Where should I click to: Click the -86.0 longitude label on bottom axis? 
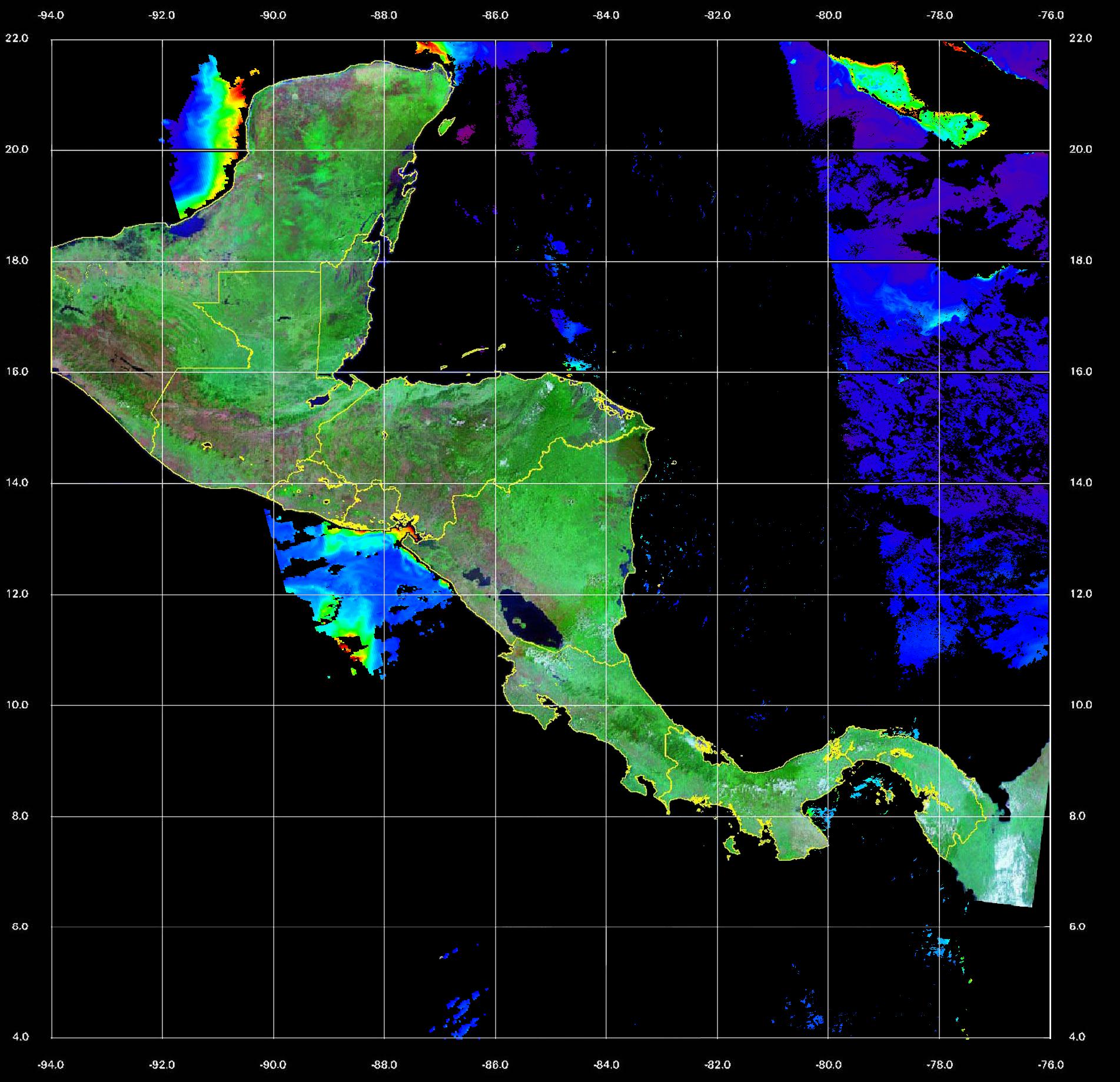click(x=495, y=1065)
